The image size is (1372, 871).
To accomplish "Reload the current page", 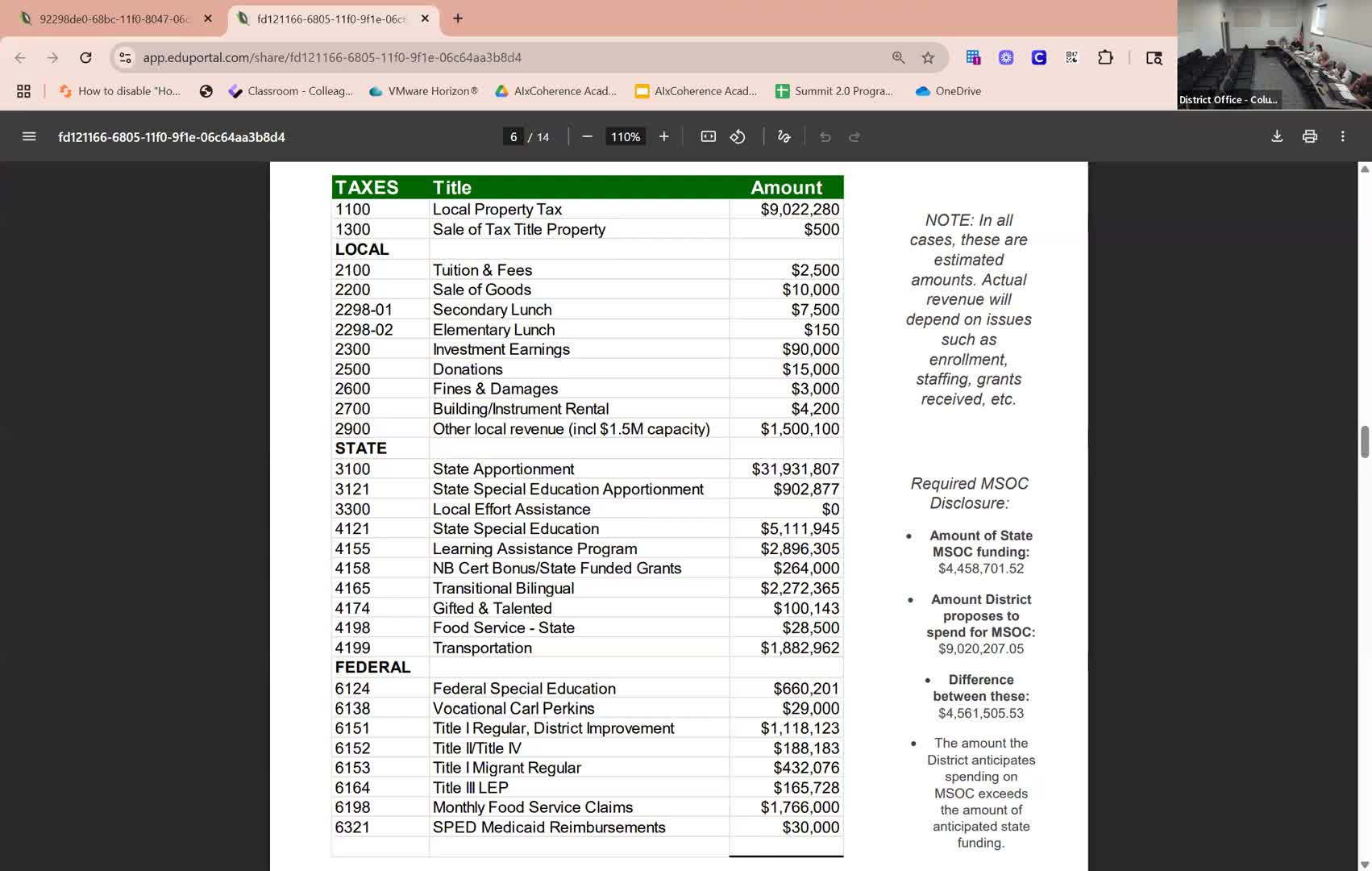I will (x=85, y=57).
